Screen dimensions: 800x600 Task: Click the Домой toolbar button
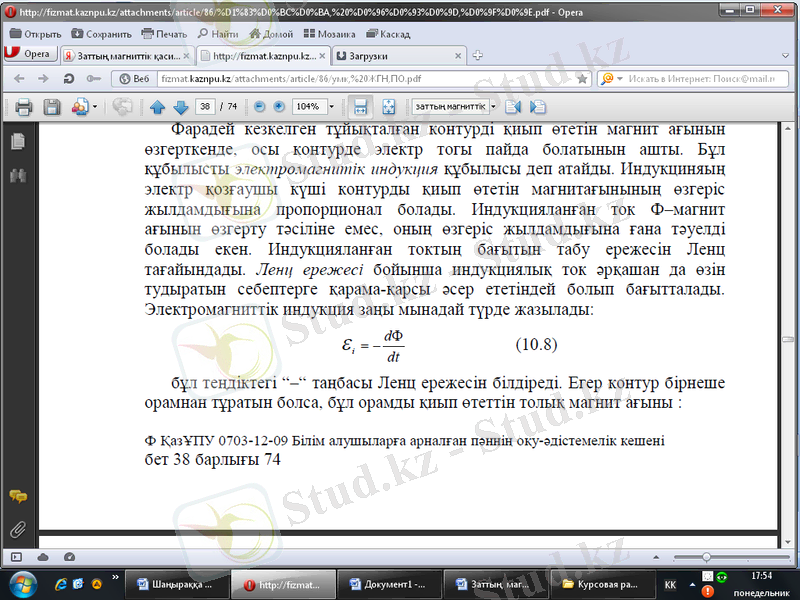coord(271,34)
